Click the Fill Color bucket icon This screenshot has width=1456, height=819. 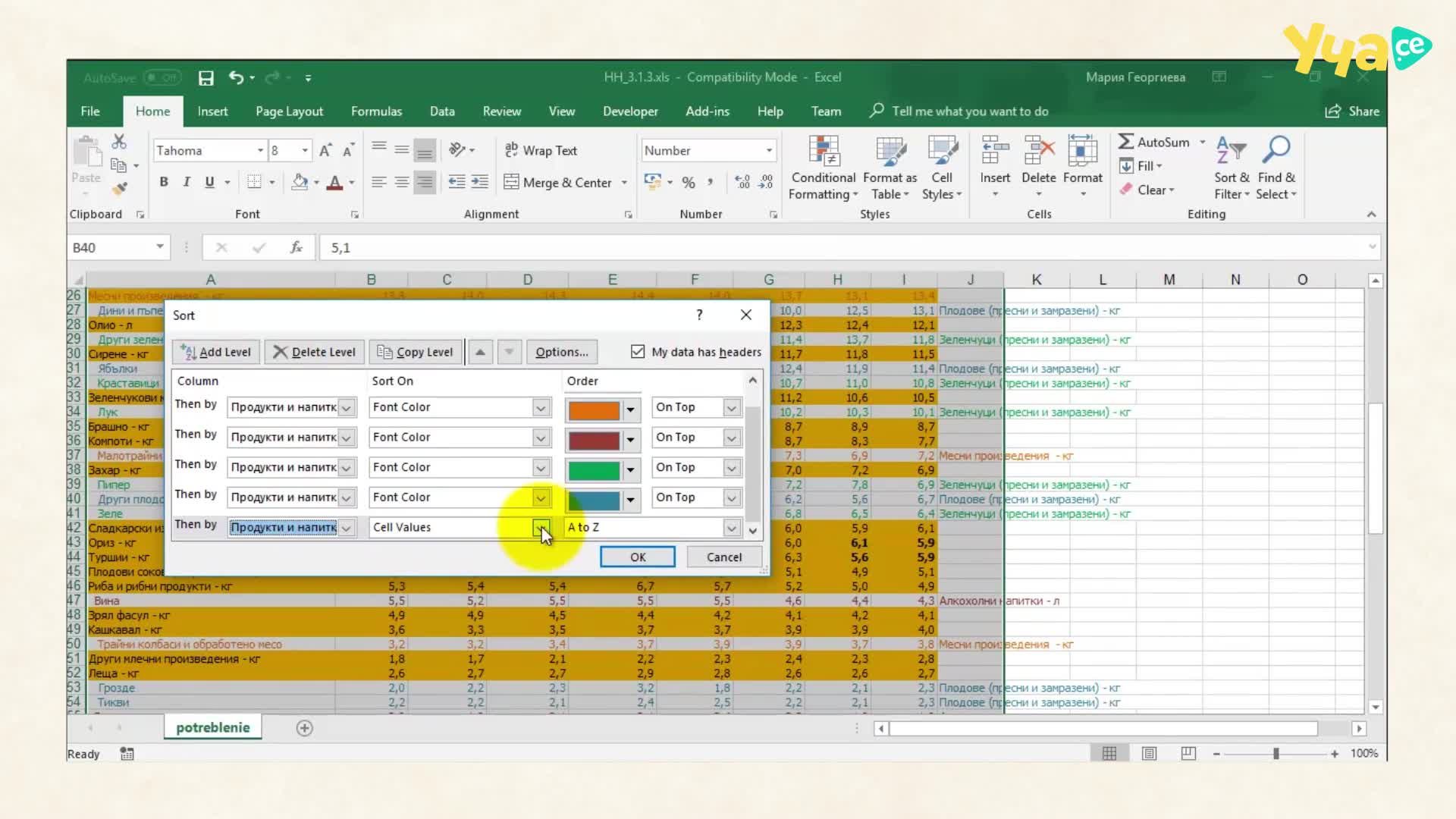pos(300,182)
